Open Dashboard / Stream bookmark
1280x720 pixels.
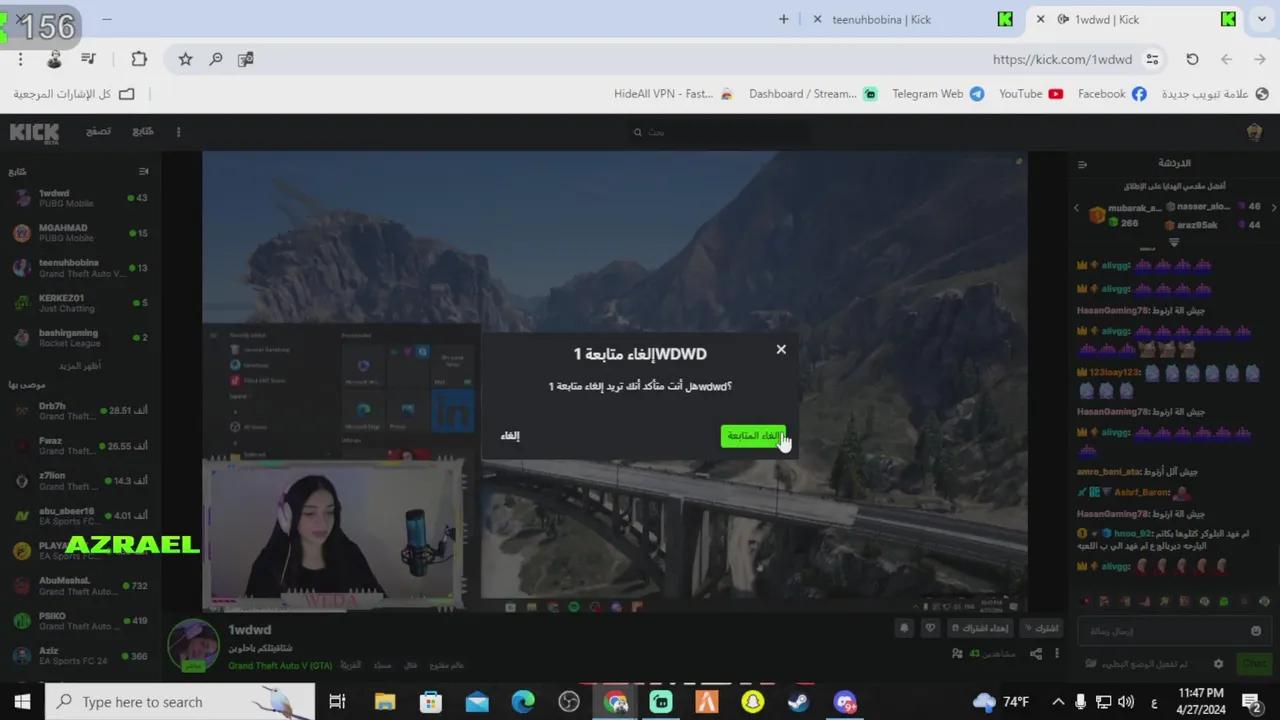812,94
